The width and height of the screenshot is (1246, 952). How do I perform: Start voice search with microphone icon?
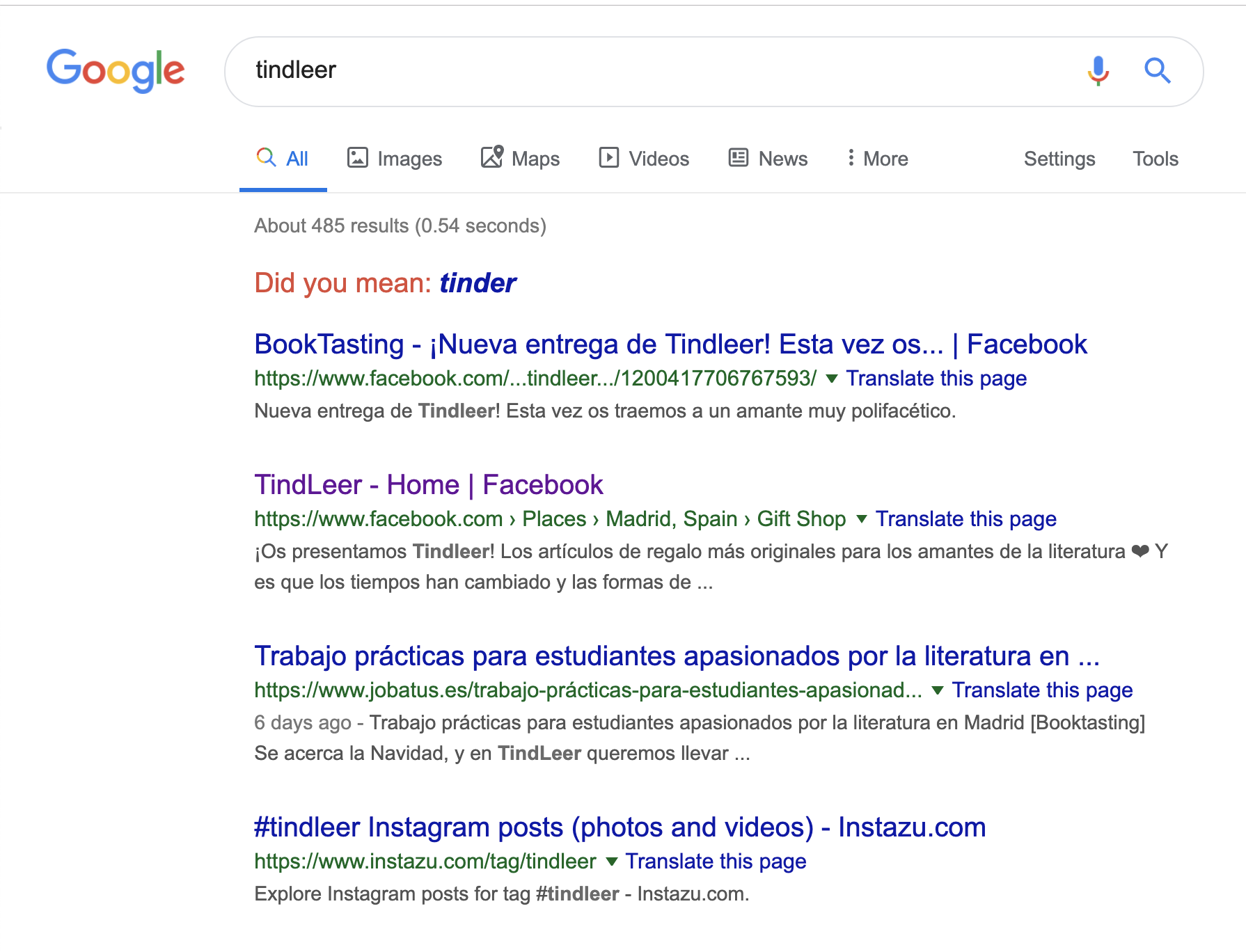point(1098,70)
